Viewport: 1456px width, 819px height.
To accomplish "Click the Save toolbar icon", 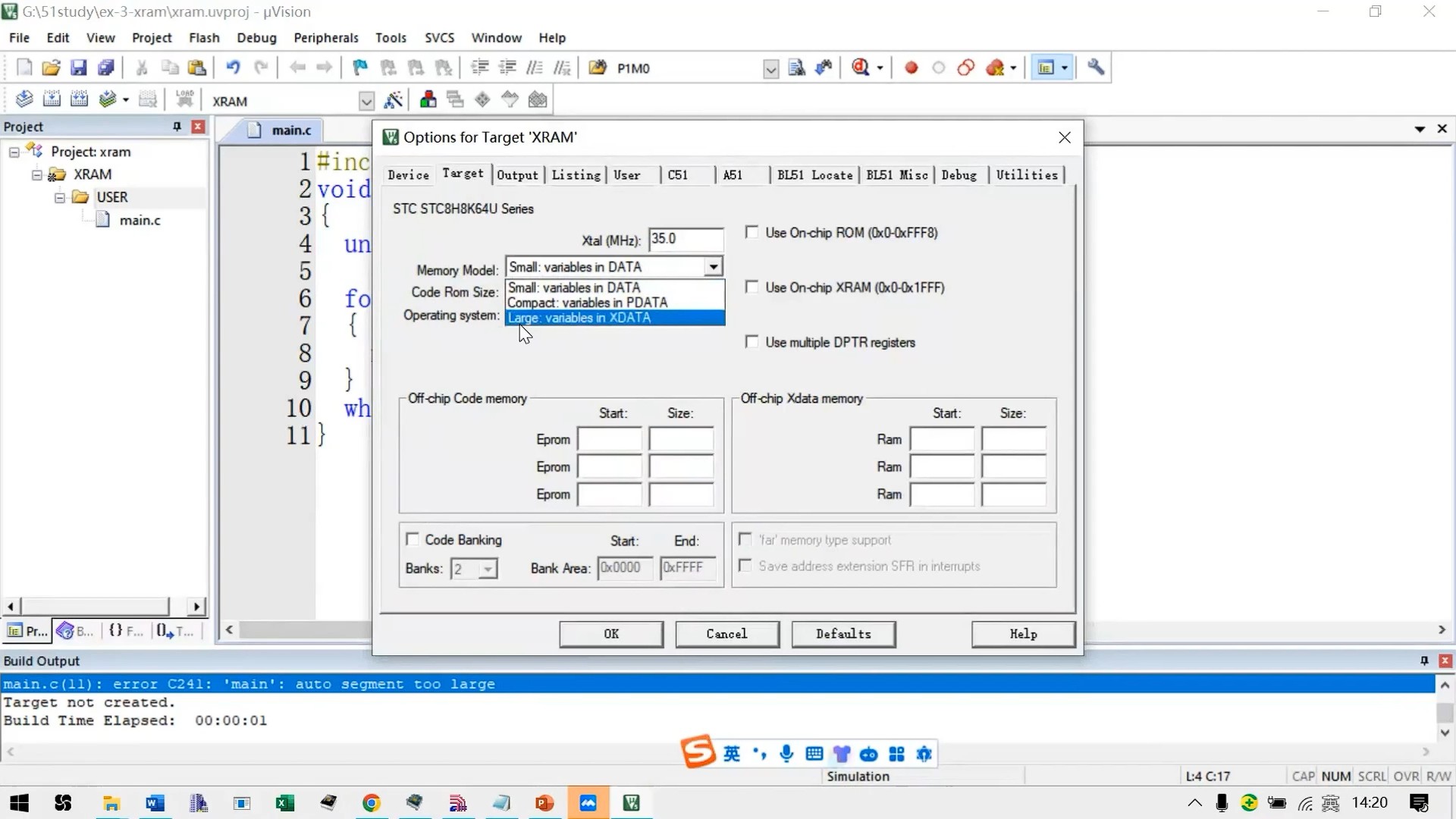I will (78, 68).
